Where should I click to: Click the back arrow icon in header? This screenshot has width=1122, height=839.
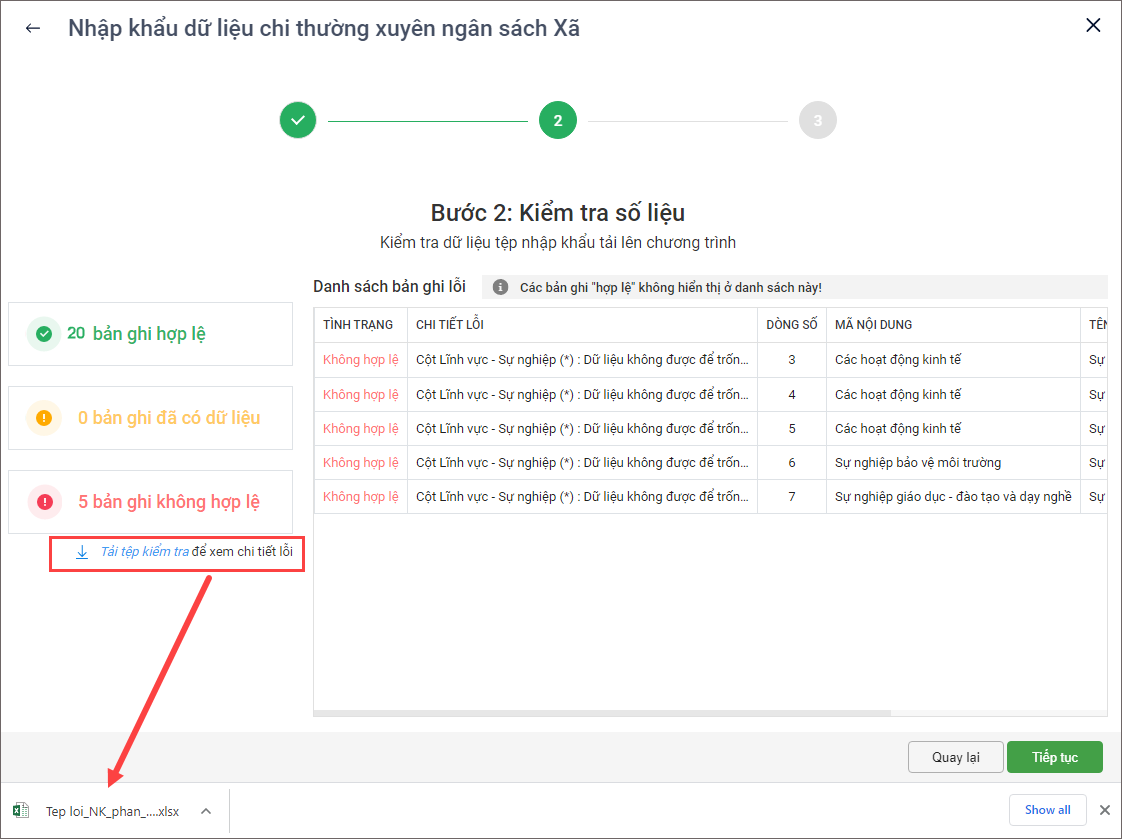[33, 28]
